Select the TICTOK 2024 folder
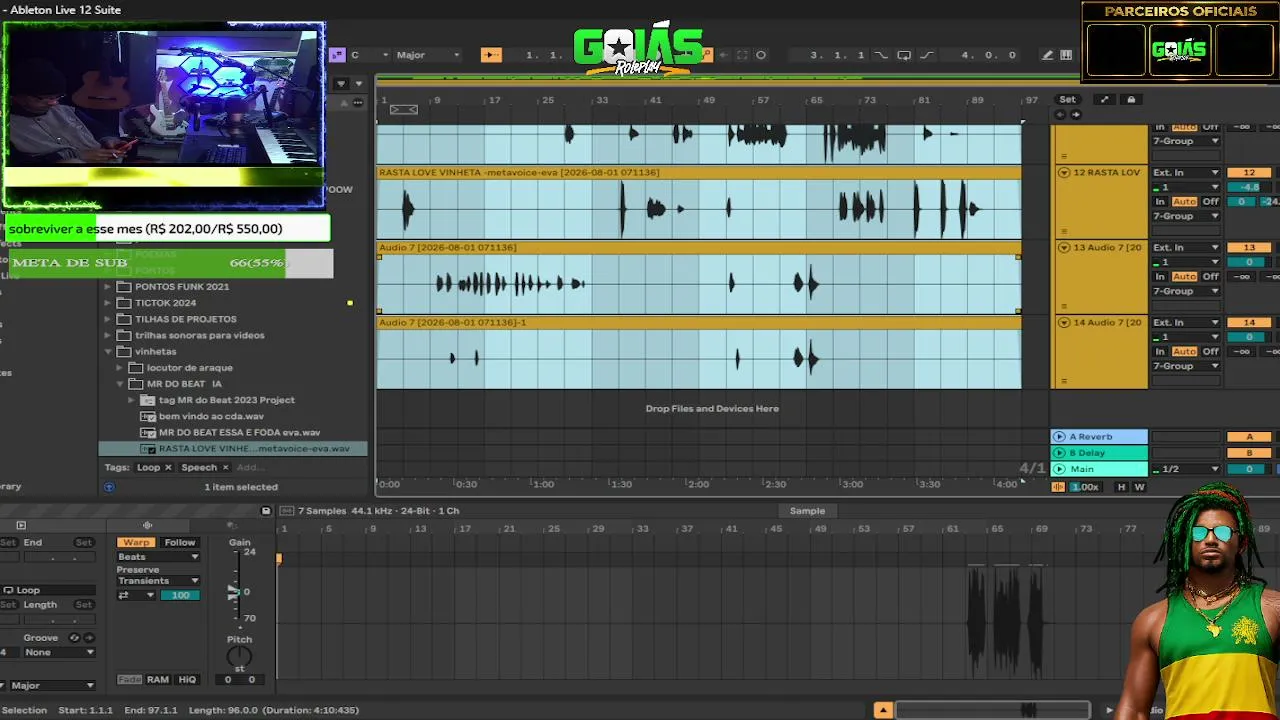This screenshot has width=1280, height=720. point(166,303)
